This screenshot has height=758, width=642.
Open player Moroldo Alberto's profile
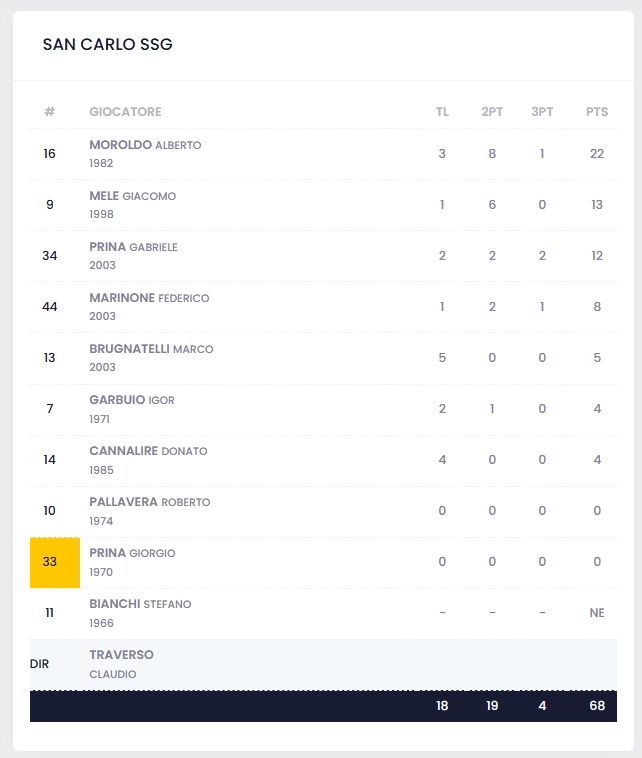(145, 145)
